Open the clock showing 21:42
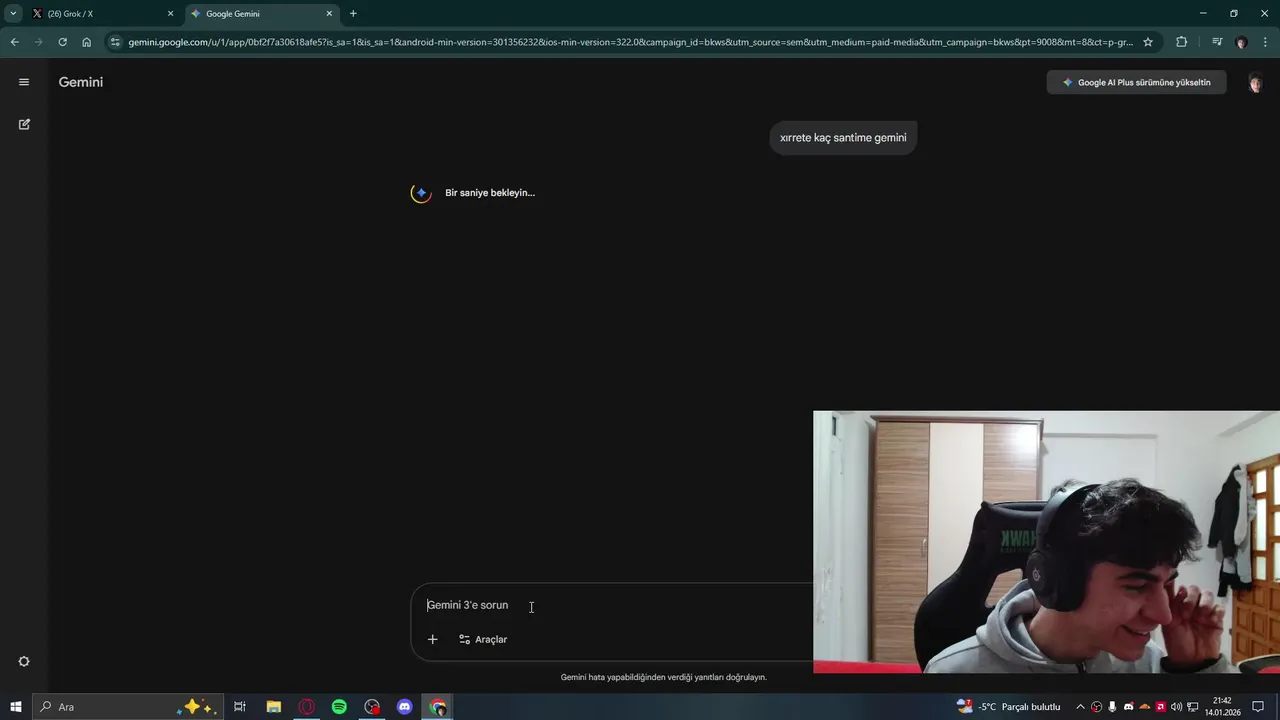 pos(1222,707)
